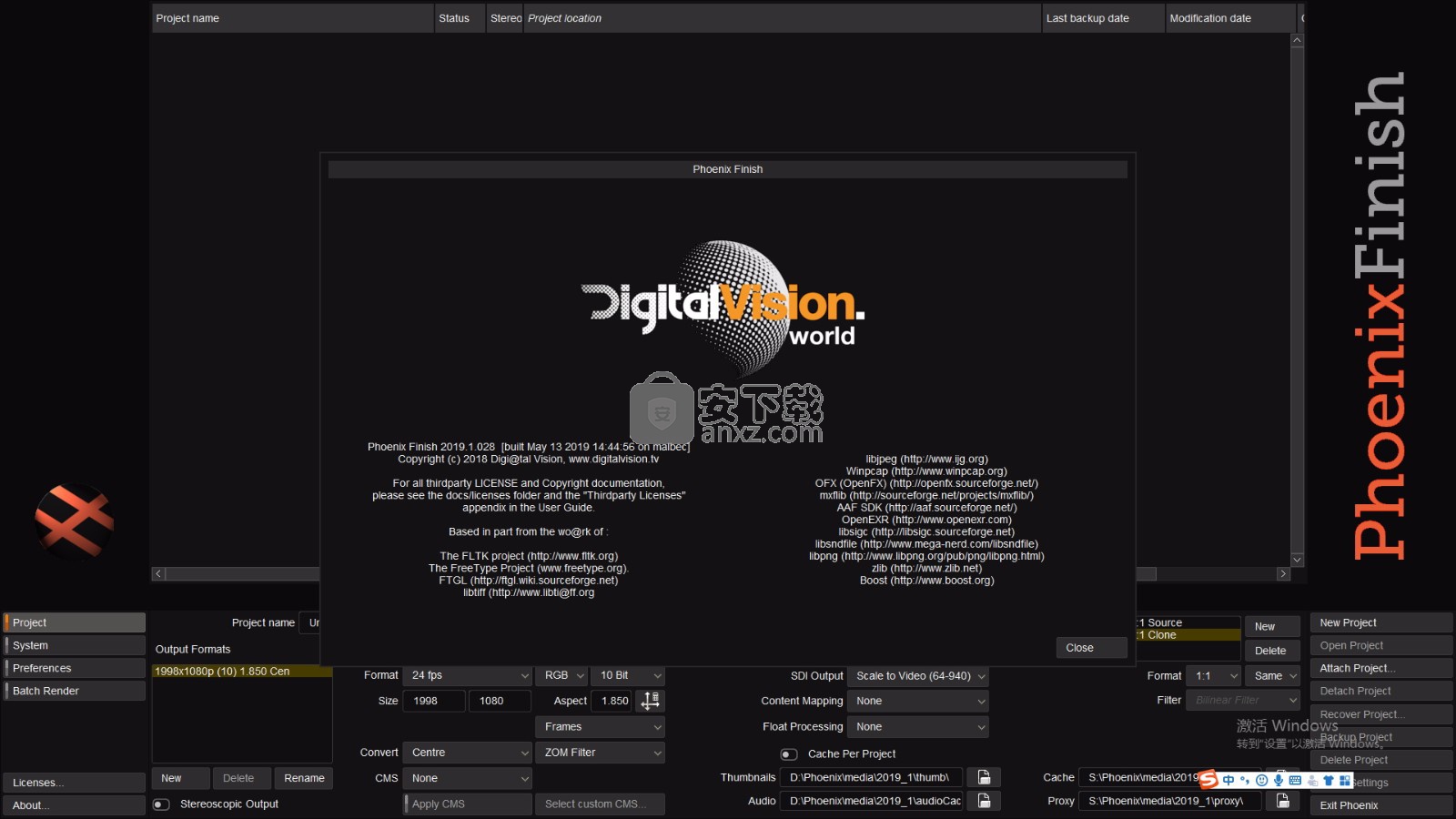Click Exit Phoenix button
This screenshot has width=1456, height=819.
1381,805
